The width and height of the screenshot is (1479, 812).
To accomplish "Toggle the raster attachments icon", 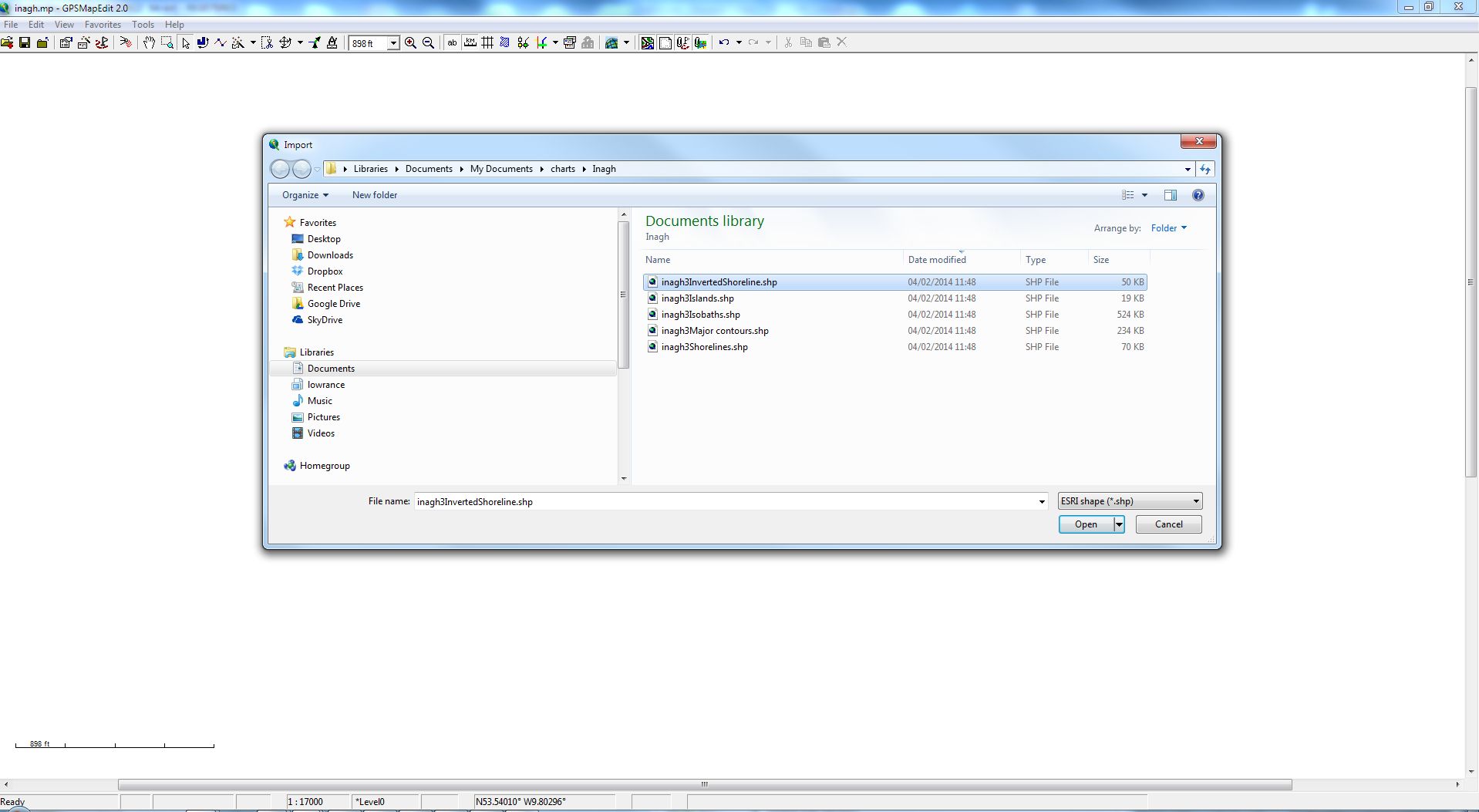I will 700,42.
